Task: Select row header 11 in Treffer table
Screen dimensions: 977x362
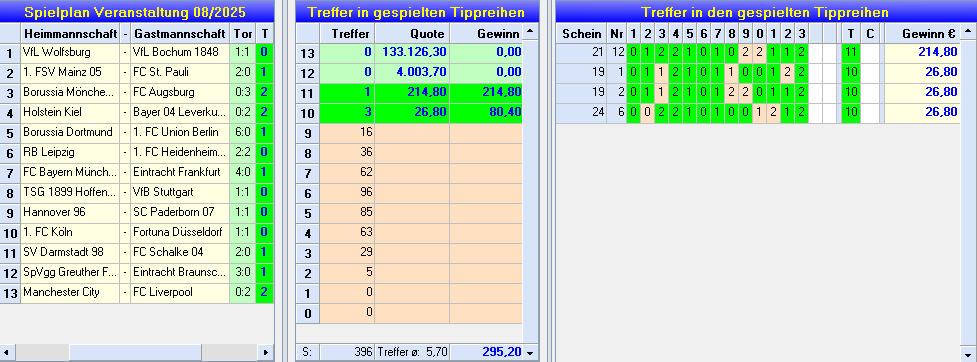Action: pyautogui.click(x=307, y=93)
